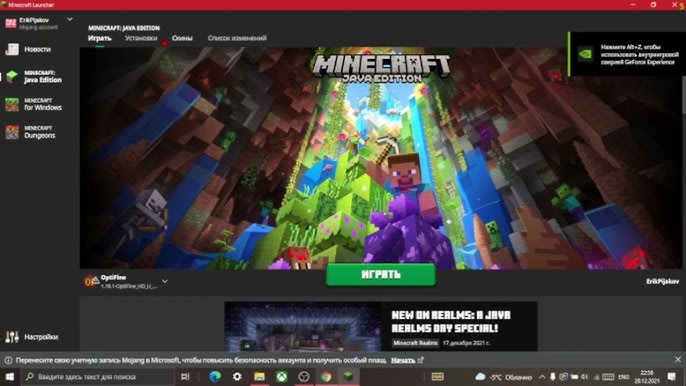Click the info icon in migration banner
The height and width of the screenshot is (386, 686).
[x=8, y=360]
